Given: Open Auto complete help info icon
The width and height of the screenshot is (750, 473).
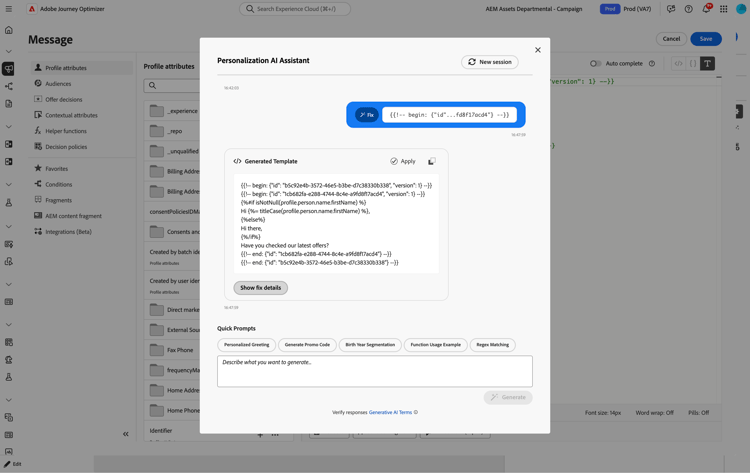Looking at the screenshot, I should (x=651, y=64).
